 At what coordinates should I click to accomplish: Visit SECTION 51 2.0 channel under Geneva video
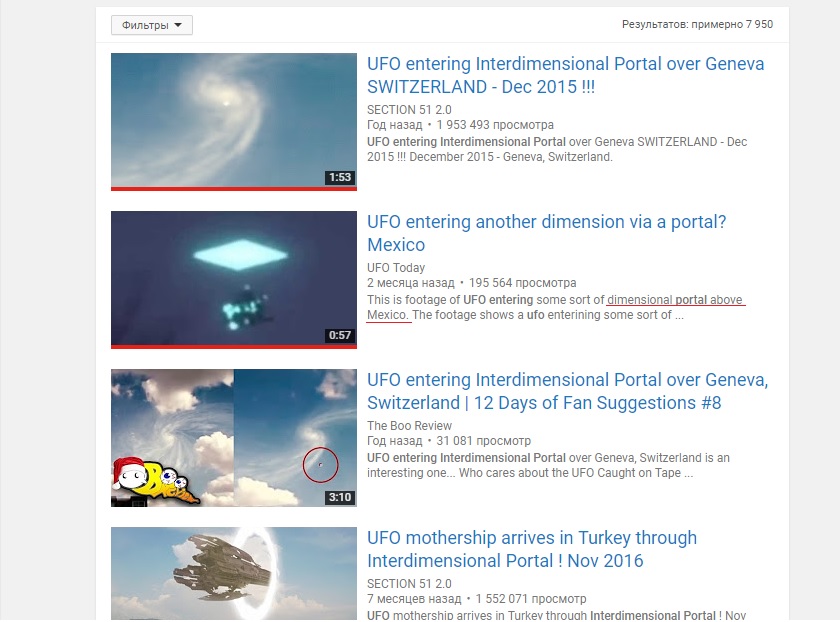click(409, 110)
